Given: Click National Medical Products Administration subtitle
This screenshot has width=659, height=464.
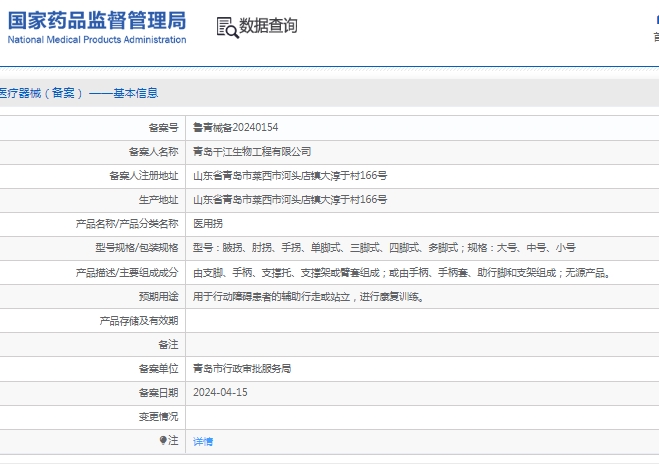Looking at the screenshot, I should [x=97, y=40].
